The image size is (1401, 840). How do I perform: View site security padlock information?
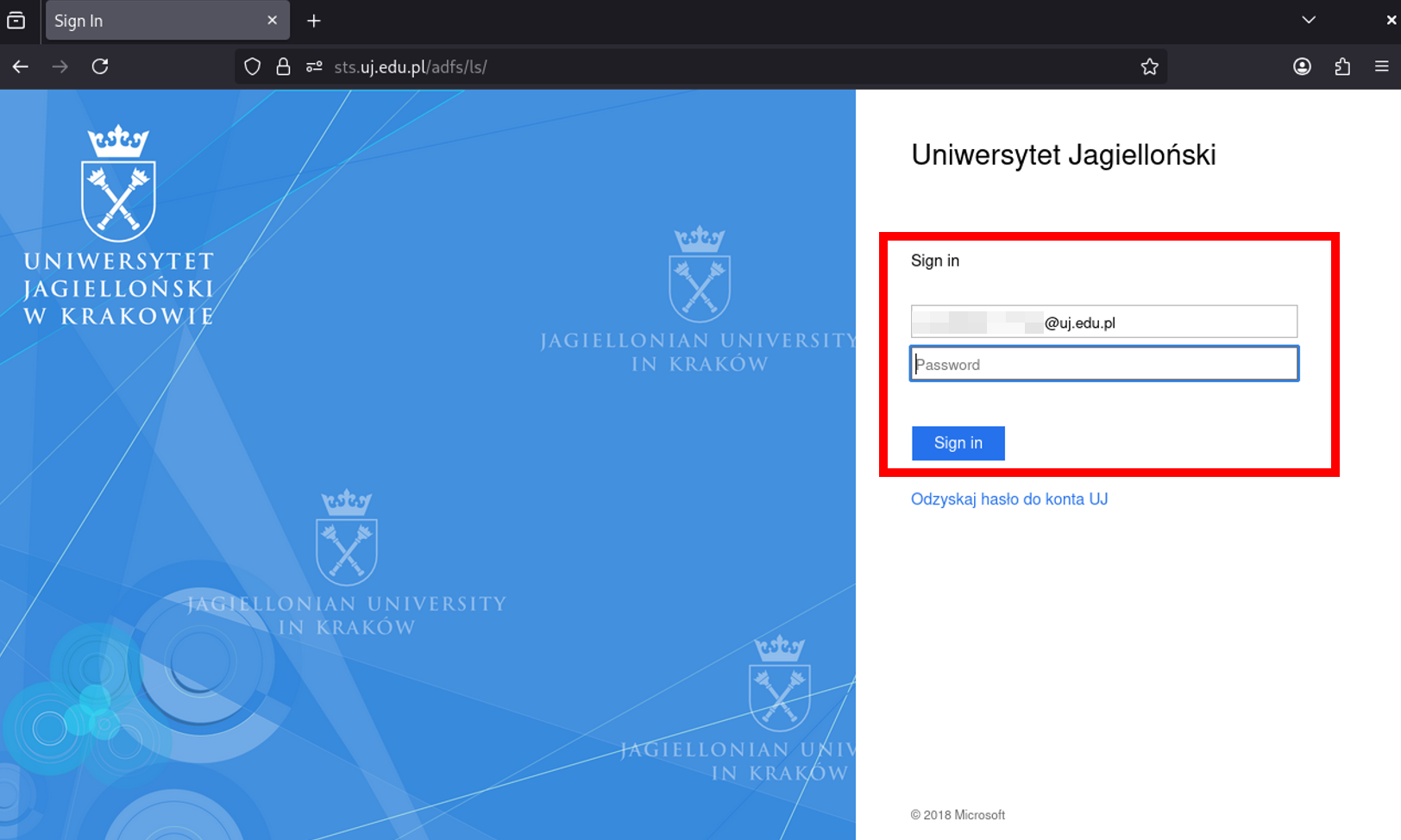[283, 66]
